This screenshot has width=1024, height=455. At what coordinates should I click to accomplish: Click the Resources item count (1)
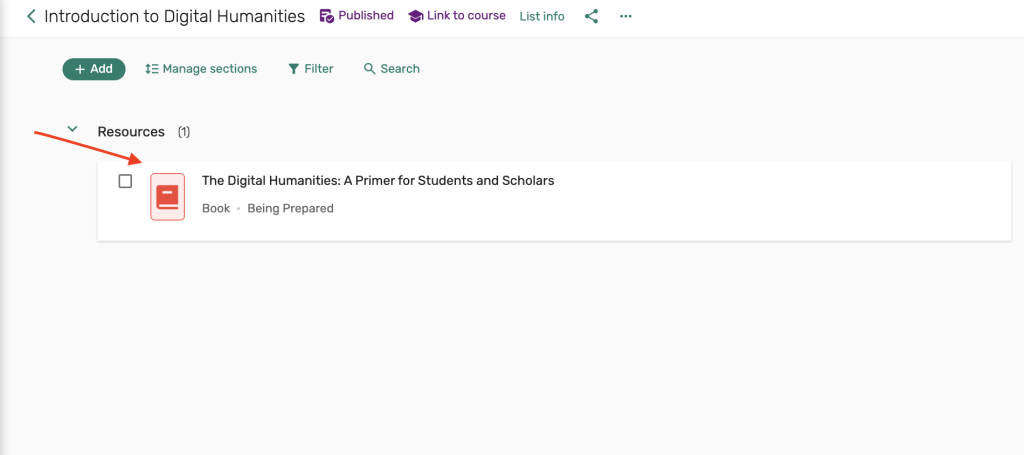184,132
